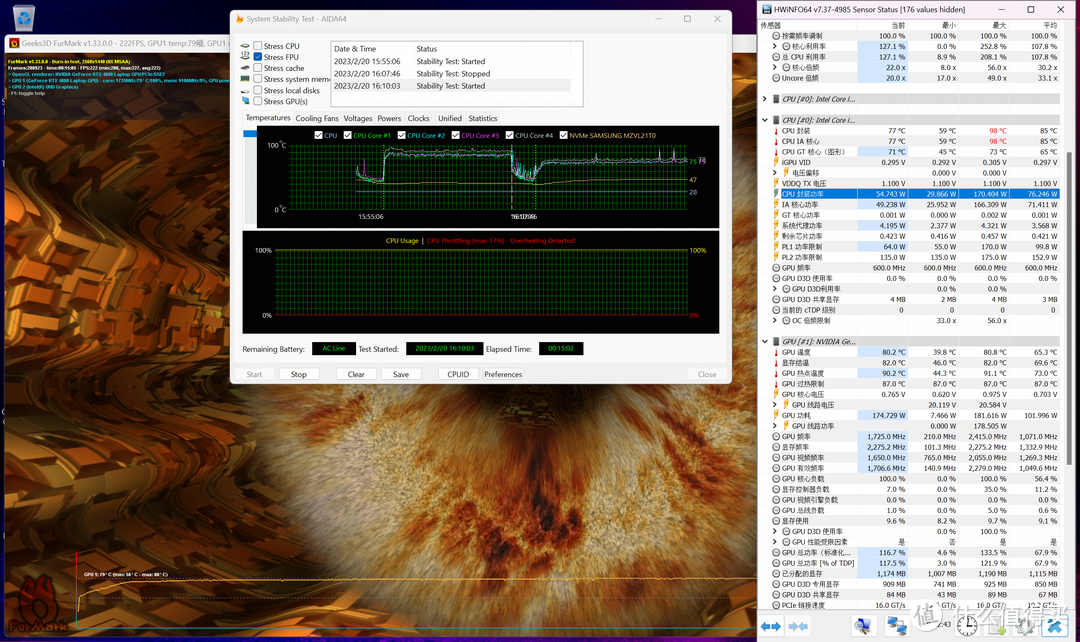Image resolution: width=1080 pixels, height=642 pixels.
Task: Enable the Stress cache checkbox
Action: (x=258, y=68)
